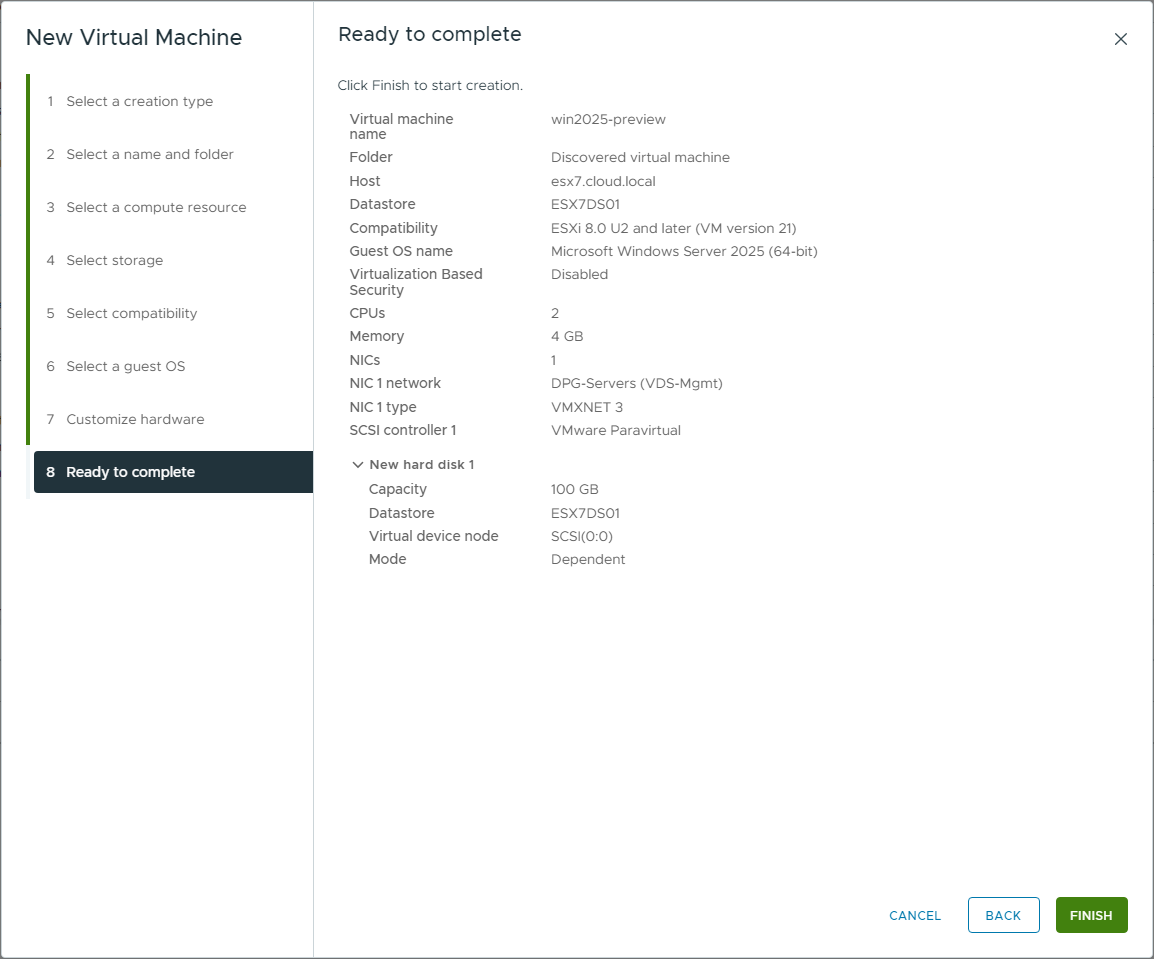The image size is (1154, 959).
Task: Click the virtual machine name win2025-preview
Action: pos(608,119)
